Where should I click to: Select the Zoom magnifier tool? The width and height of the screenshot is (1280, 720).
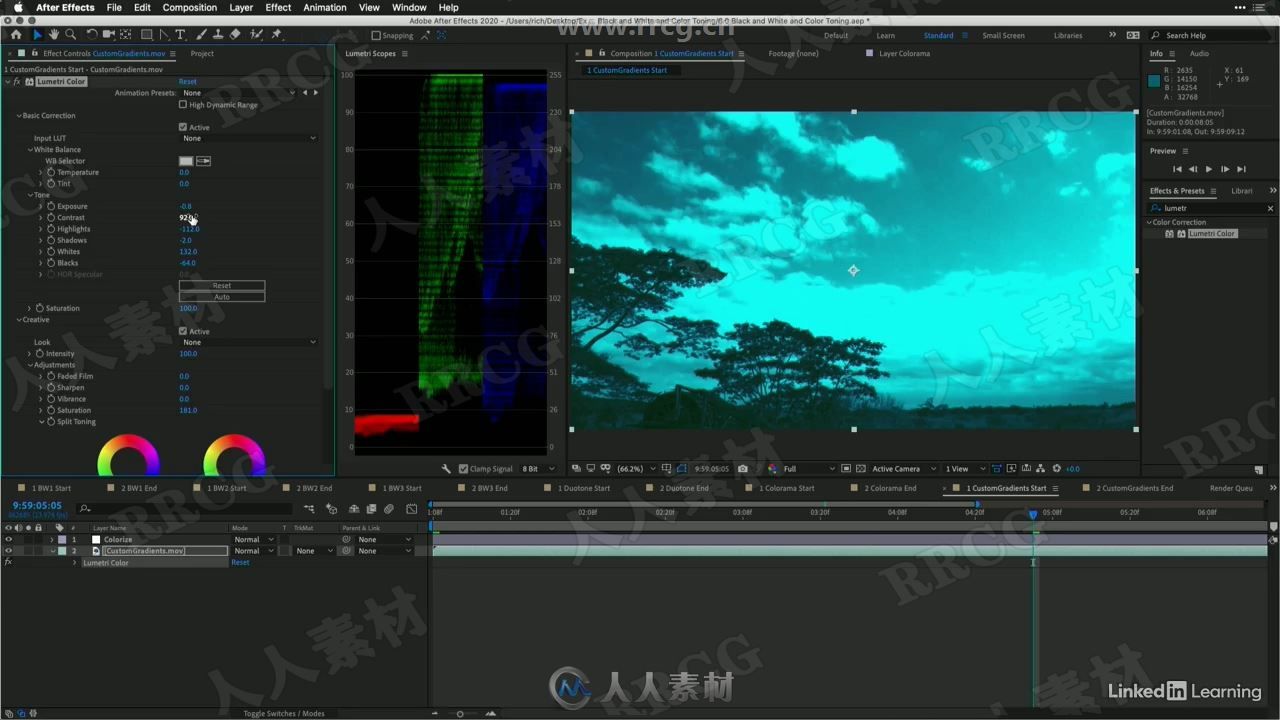tap(70, 34)
